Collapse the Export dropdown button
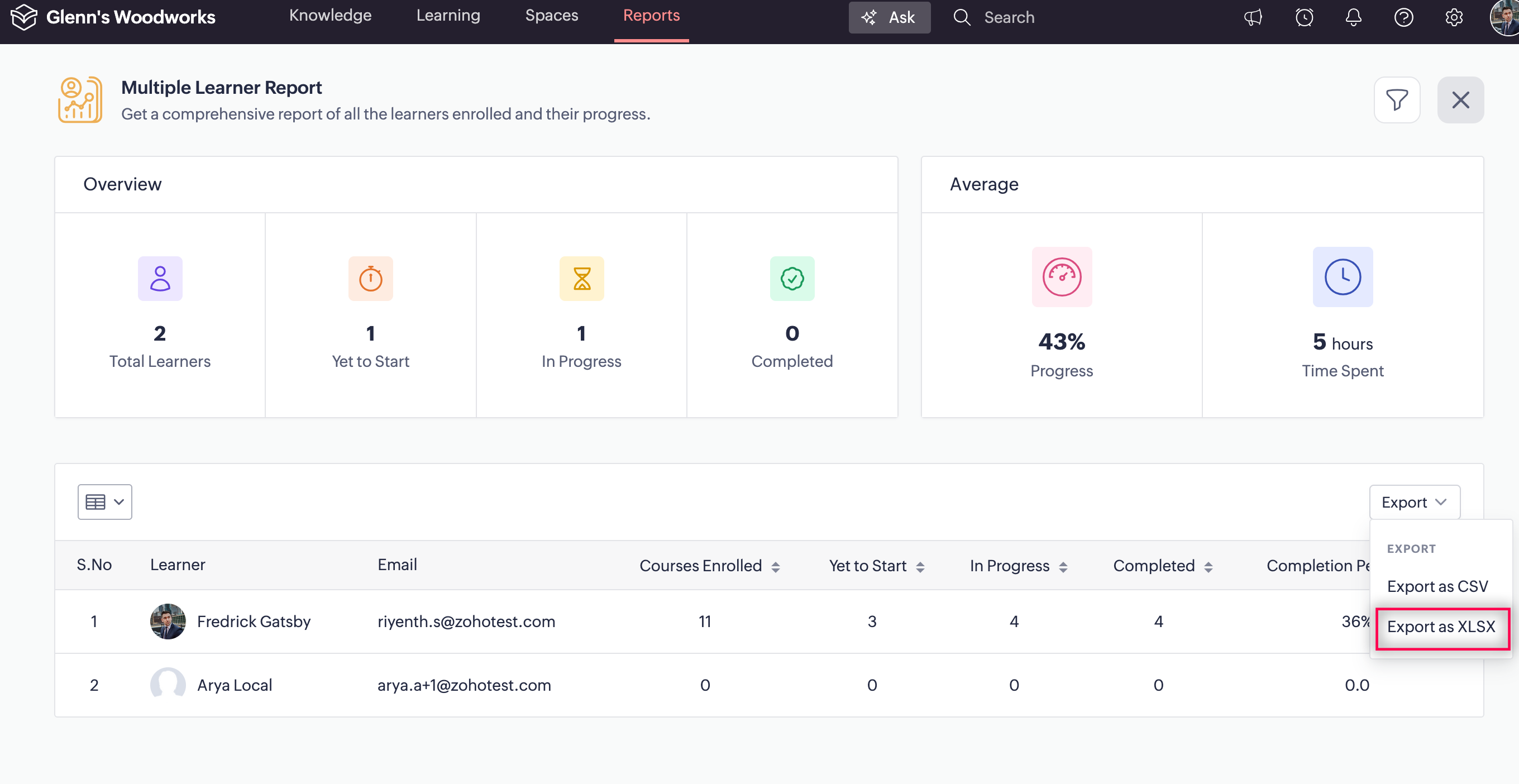 click(x=1414, y=501)
